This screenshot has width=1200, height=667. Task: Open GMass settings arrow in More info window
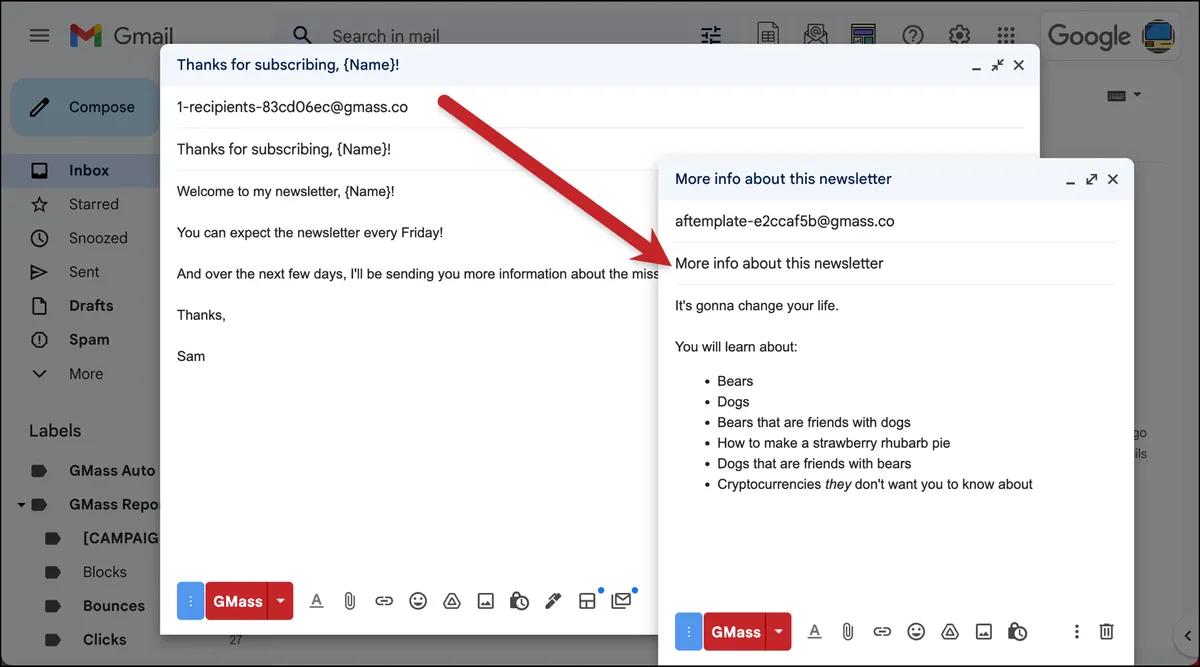[x=779, y=632]
